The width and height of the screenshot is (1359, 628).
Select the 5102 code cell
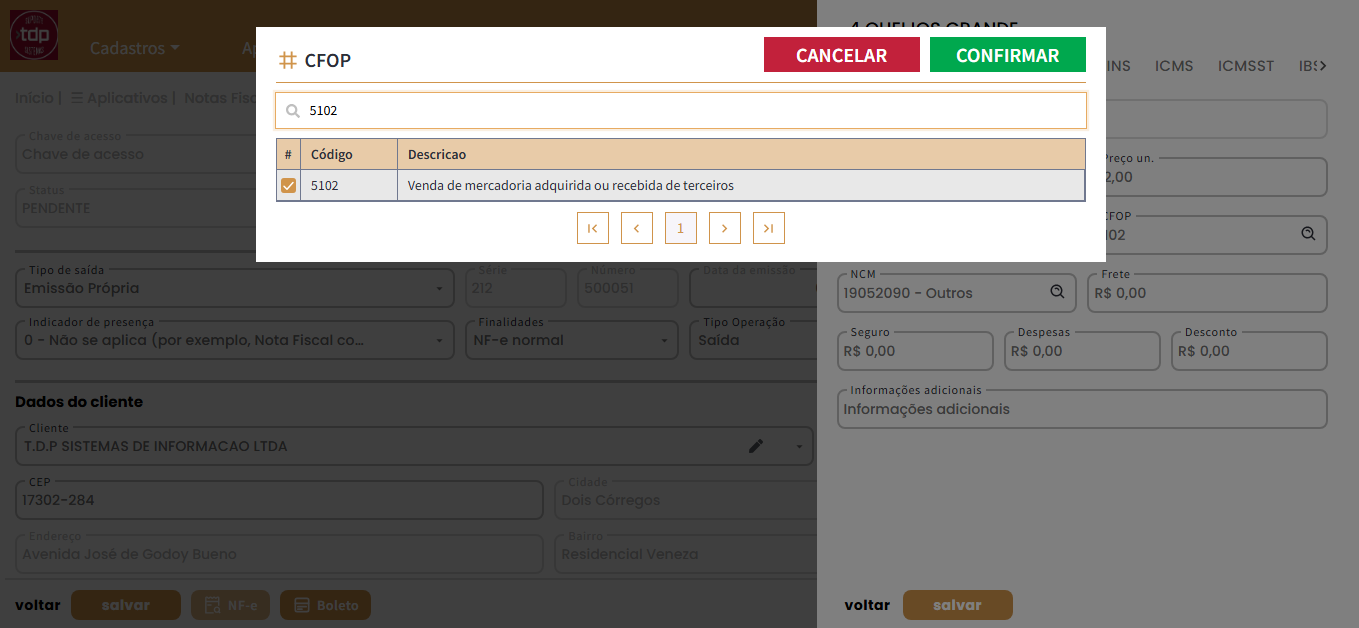(x=349, y=185)
